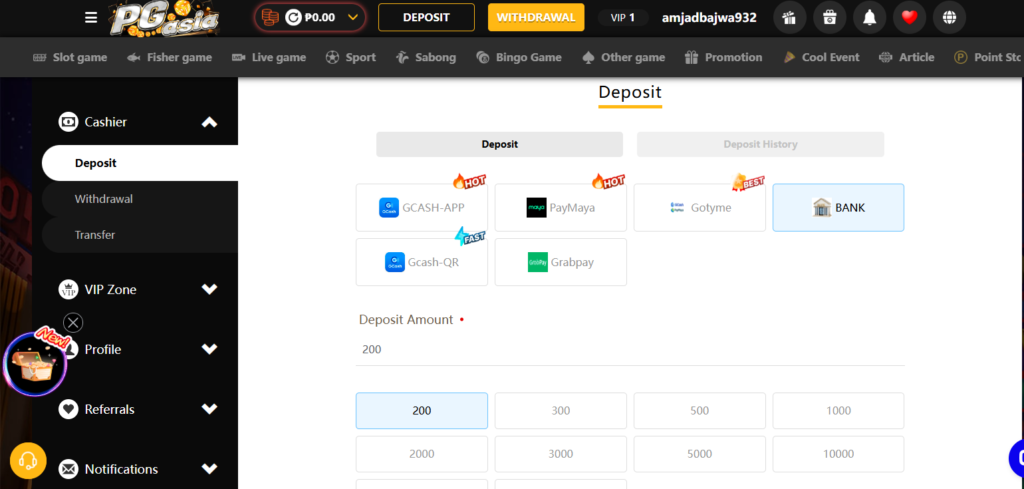The image size is (1024, 489).
Task: Select Withdrawal in the sidebar
Action: pyautogui.click(x=140, y=199)
